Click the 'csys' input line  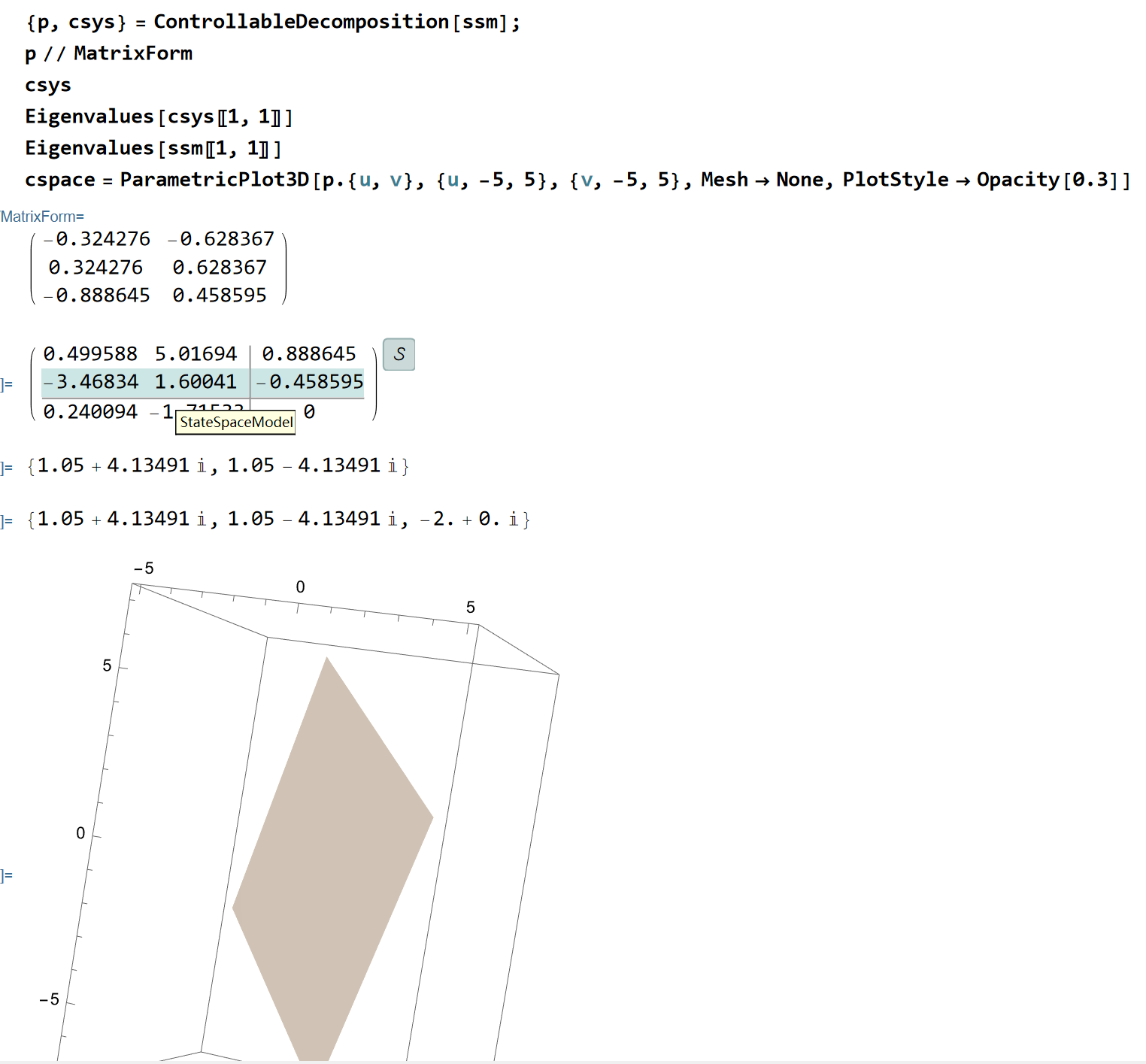point(48,85)
